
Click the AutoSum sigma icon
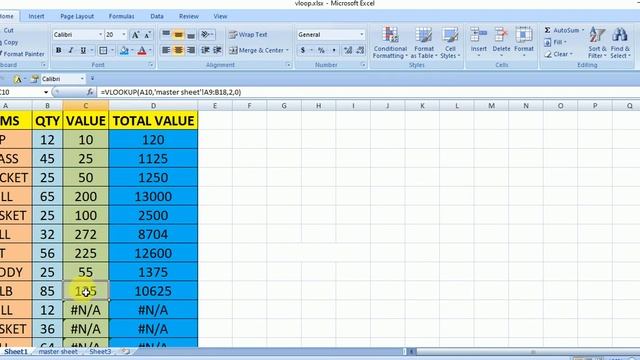coord(548,30)
